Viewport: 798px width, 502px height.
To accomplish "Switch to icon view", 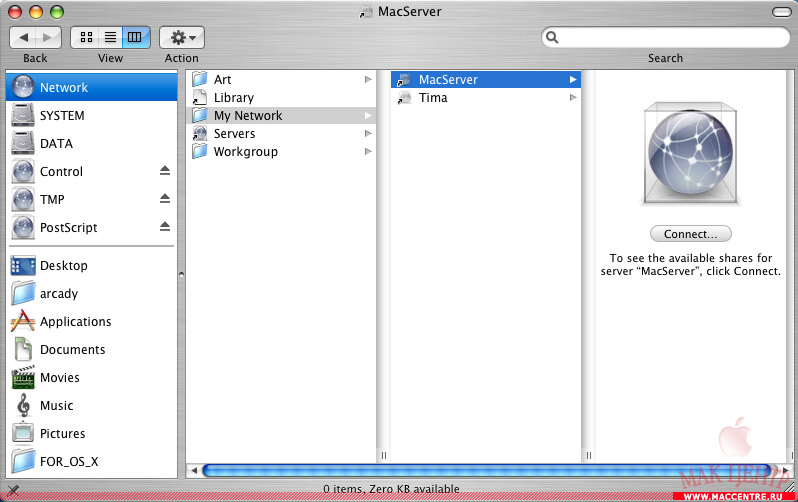I will pyautogui.click(x=87, y=37).
